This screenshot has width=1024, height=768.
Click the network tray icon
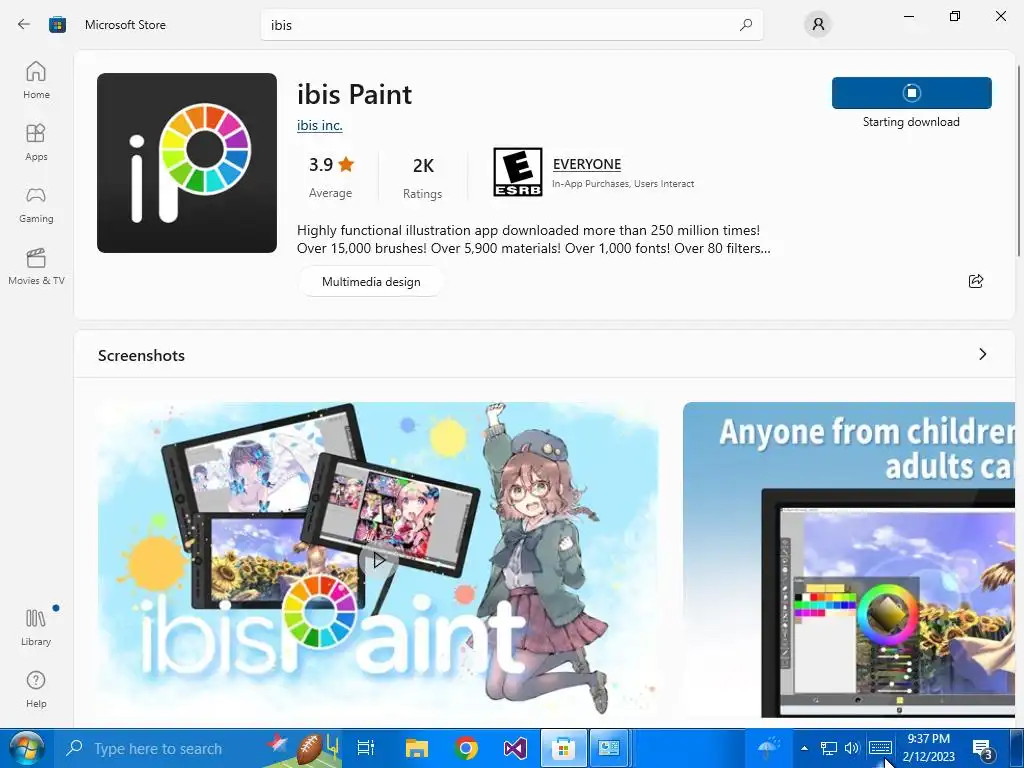tap(828, 748)
